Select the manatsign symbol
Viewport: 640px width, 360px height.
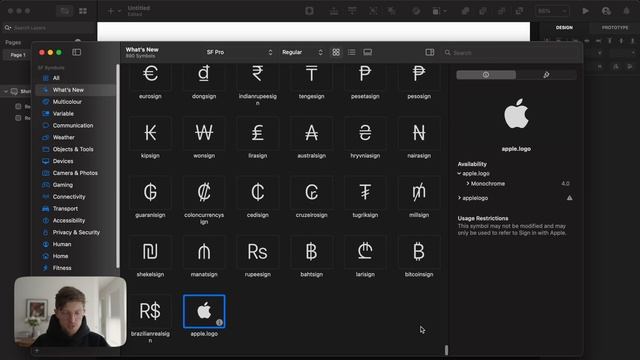(204, 252)
